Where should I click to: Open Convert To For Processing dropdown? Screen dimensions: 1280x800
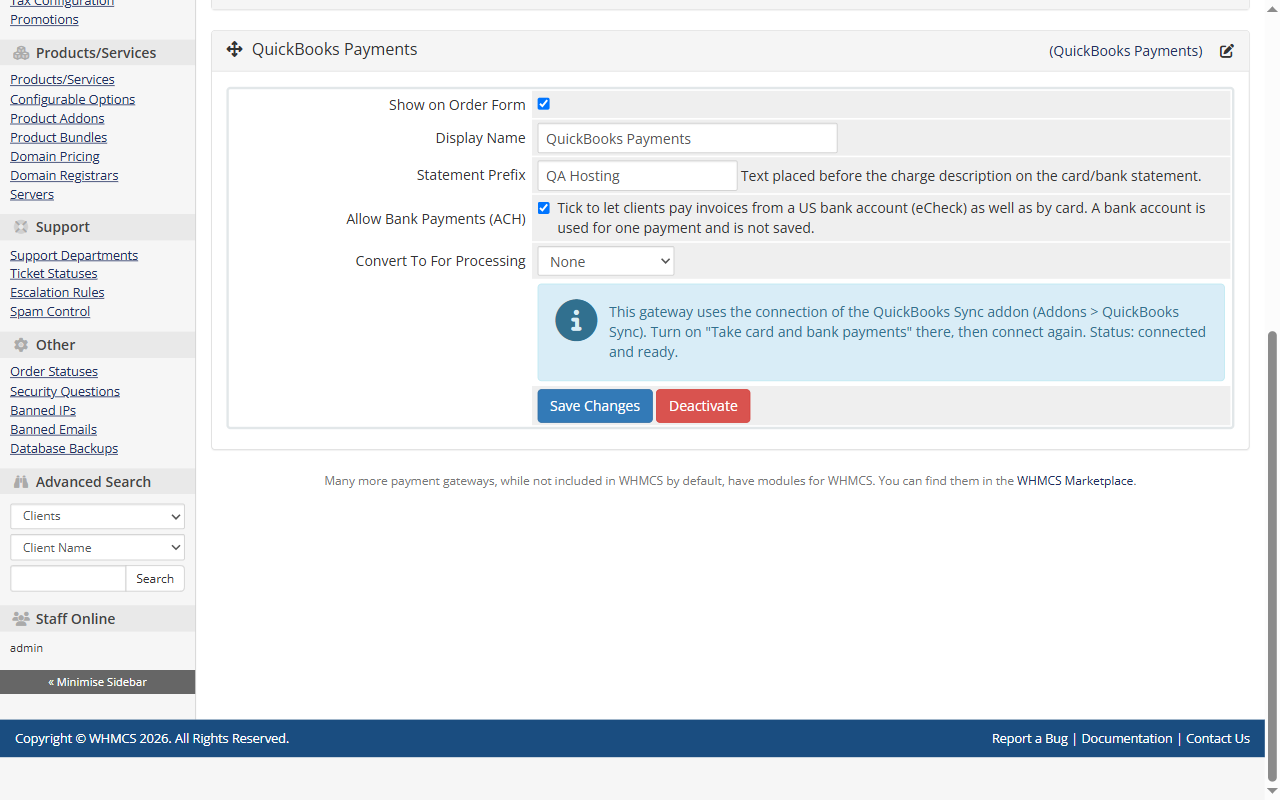[x=606, y=261]
